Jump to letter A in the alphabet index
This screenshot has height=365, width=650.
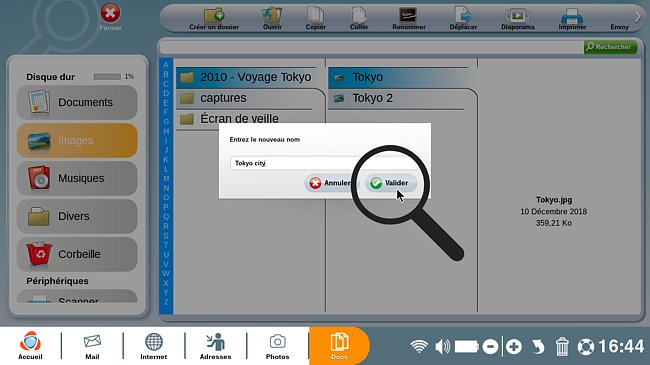tap(166, 65)
